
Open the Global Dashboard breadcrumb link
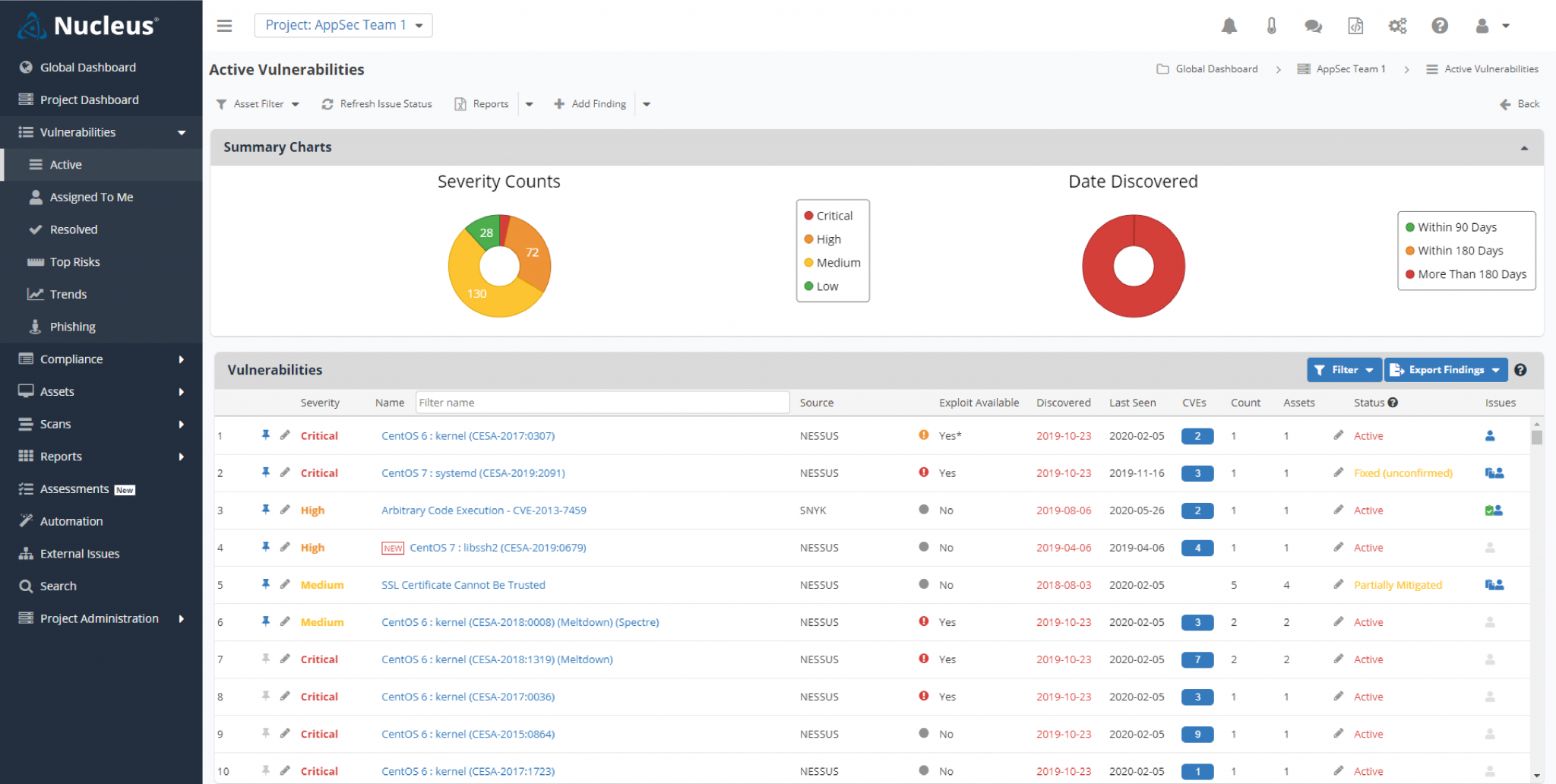pos(1216,68)
